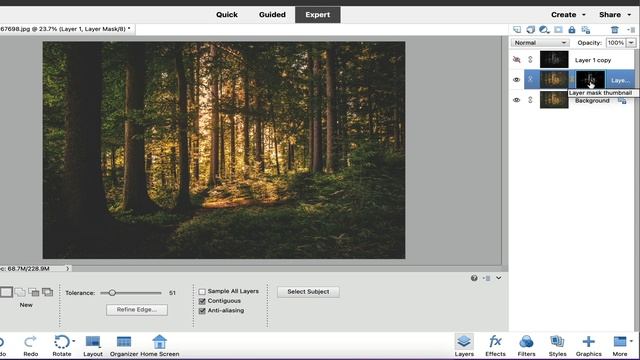Click the Refine Edge button
This screenshot has width=640, height=360.
point(137,310)
